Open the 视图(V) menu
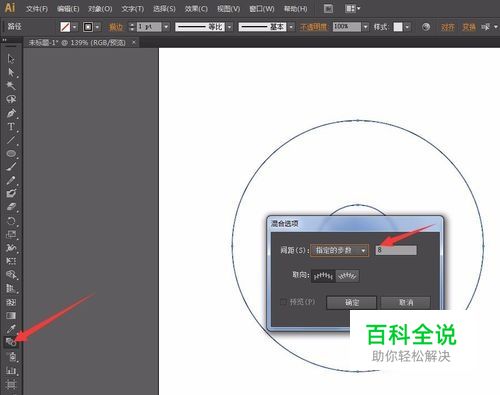The height and width of the screenshot is (395, 500). coord(228,9)
